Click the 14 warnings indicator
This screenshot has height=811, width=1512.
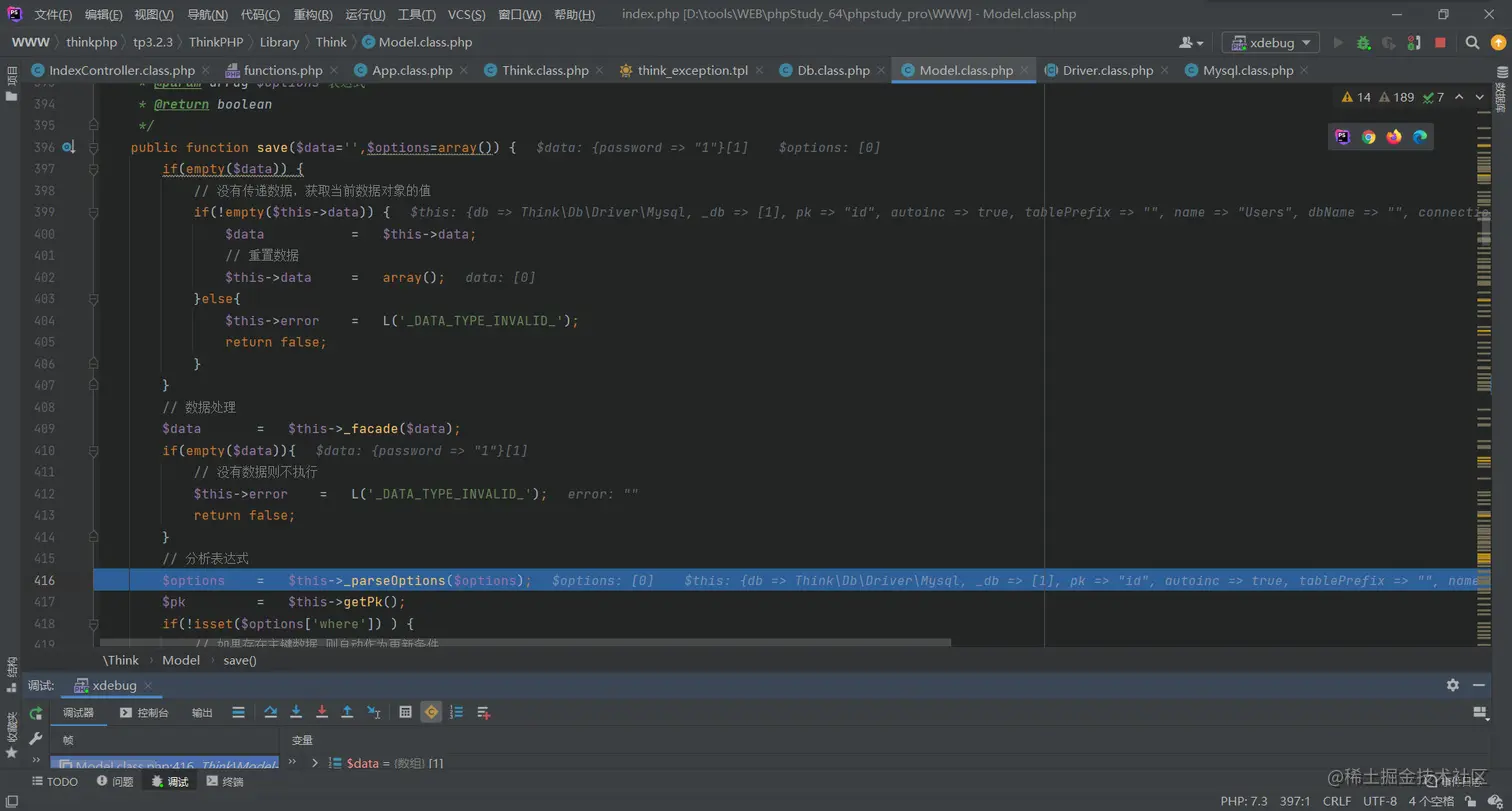click(x=1356, y=97)
